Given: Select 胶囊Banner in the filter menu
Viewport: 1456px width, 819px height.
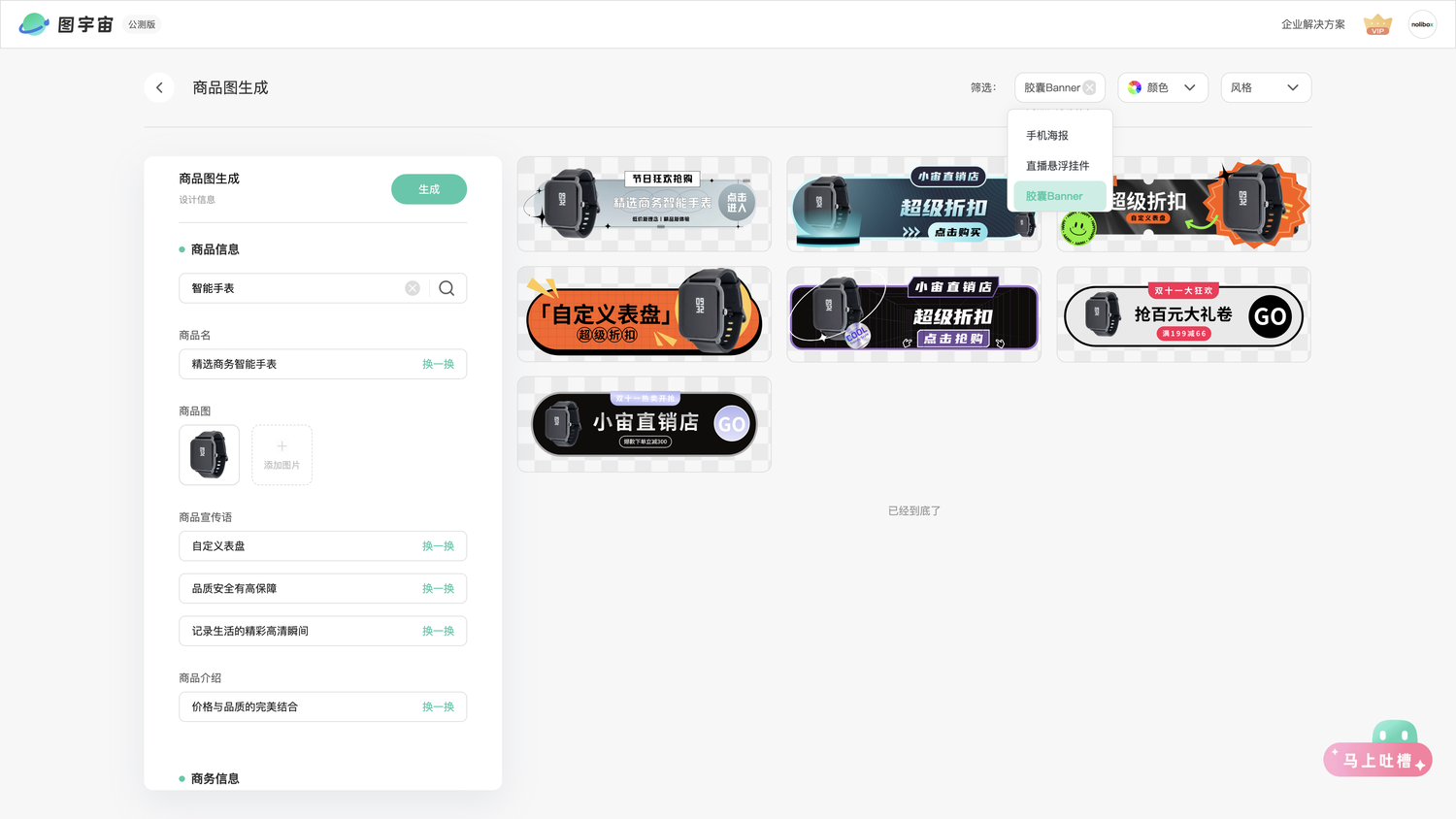Looking at the screenshot, I should tap(1059, 196).
